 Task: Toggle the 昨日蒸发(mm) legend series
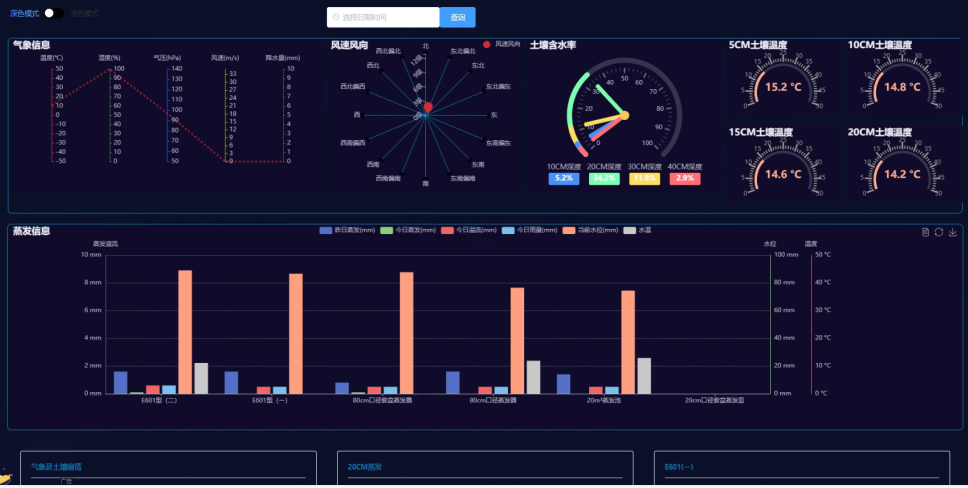click(x=327, y=231)
